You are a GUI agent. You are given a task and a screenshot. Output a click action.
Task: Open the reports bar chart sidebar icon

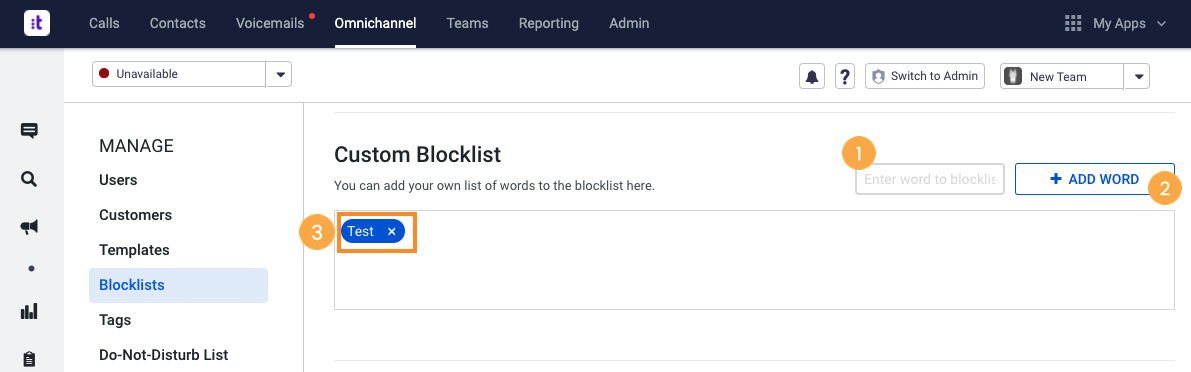[x=29, y=311]
